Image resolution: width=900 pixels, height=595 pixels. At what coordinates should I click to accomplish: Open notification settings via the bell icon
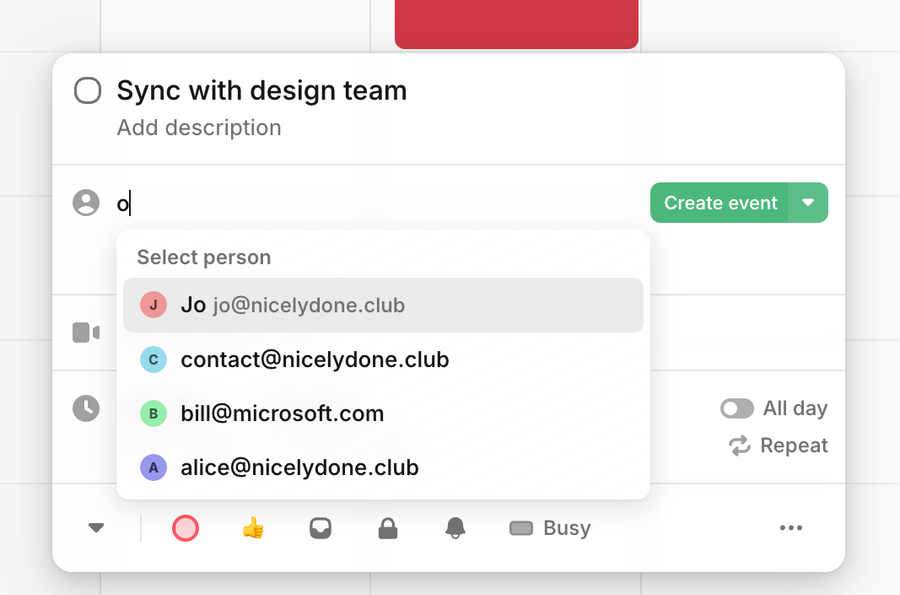pos(455,528)
